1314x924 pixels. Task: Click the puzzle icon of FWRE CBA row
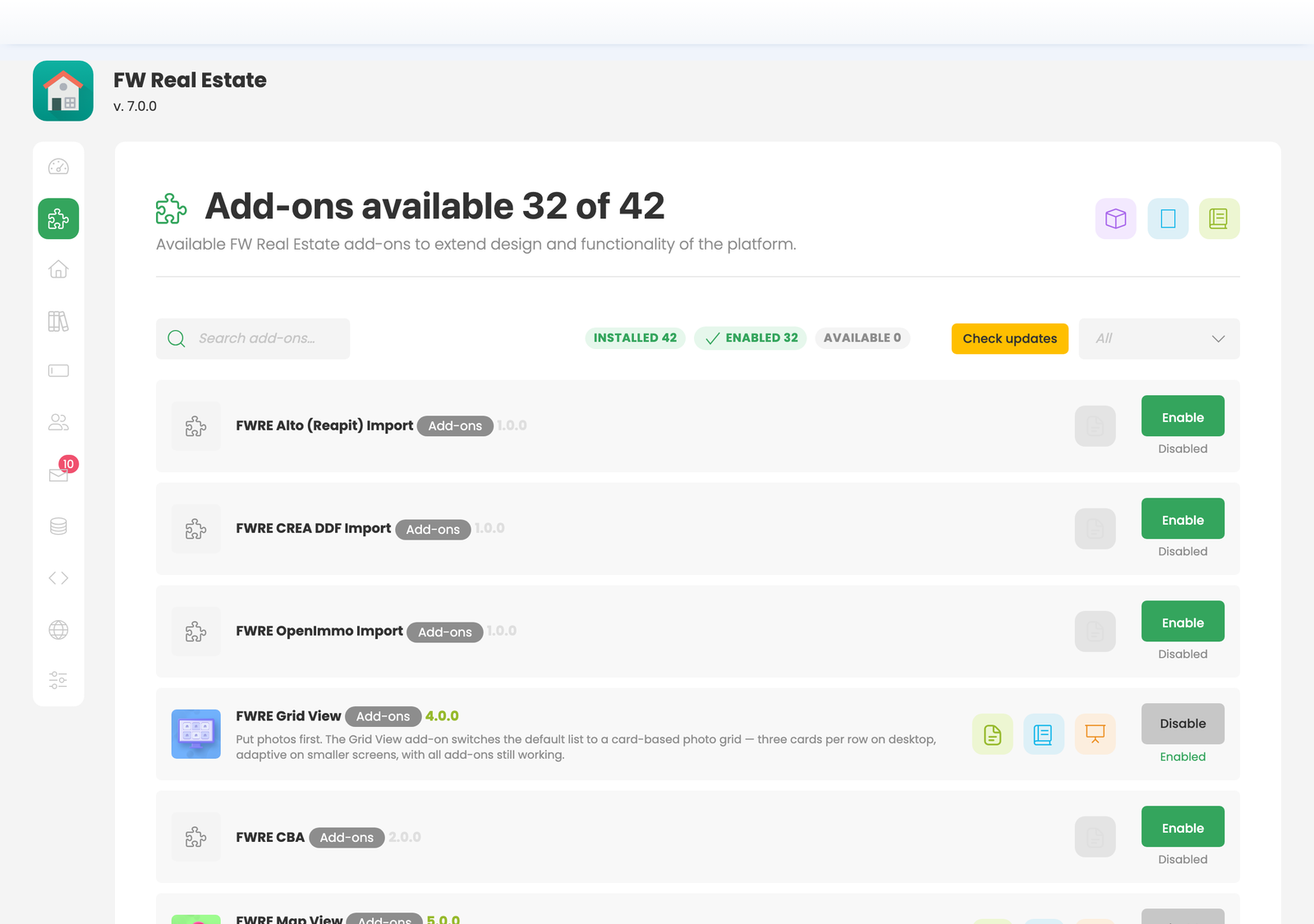(x=196, y=837)
